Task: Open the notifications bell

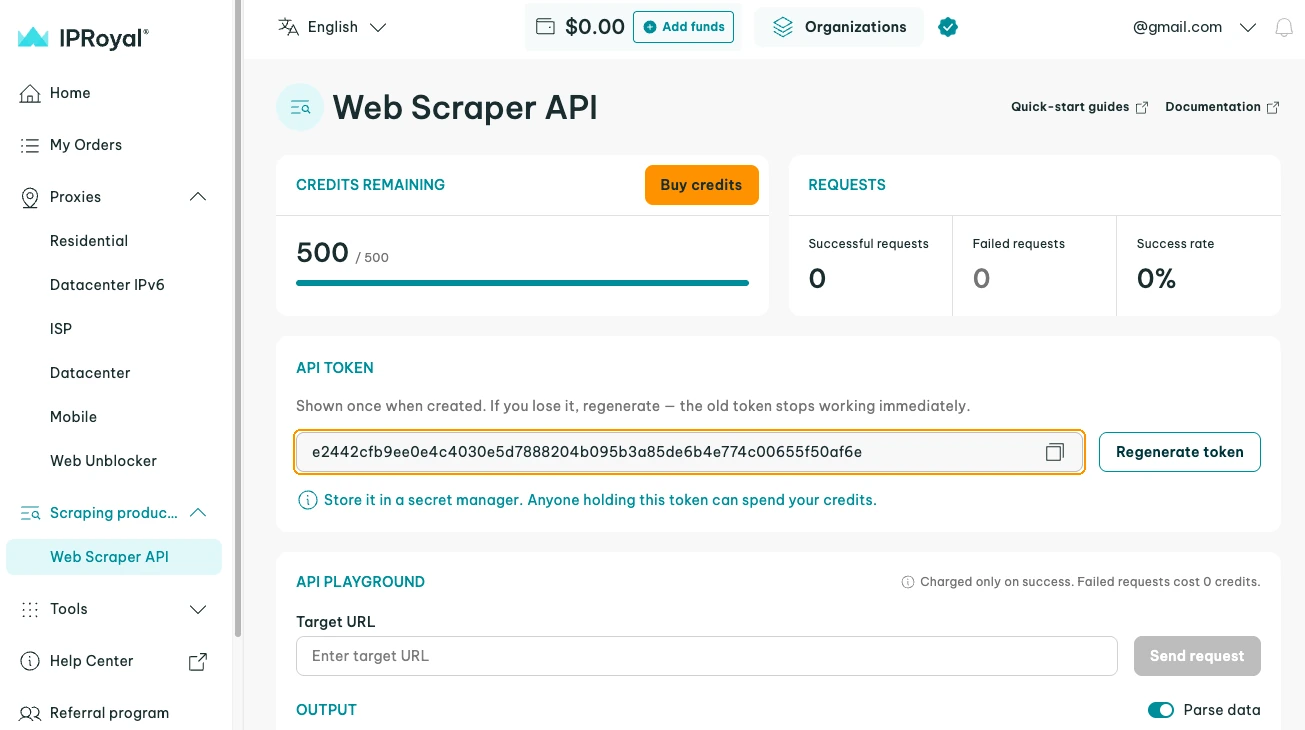Action: (x=1284, y=28)
